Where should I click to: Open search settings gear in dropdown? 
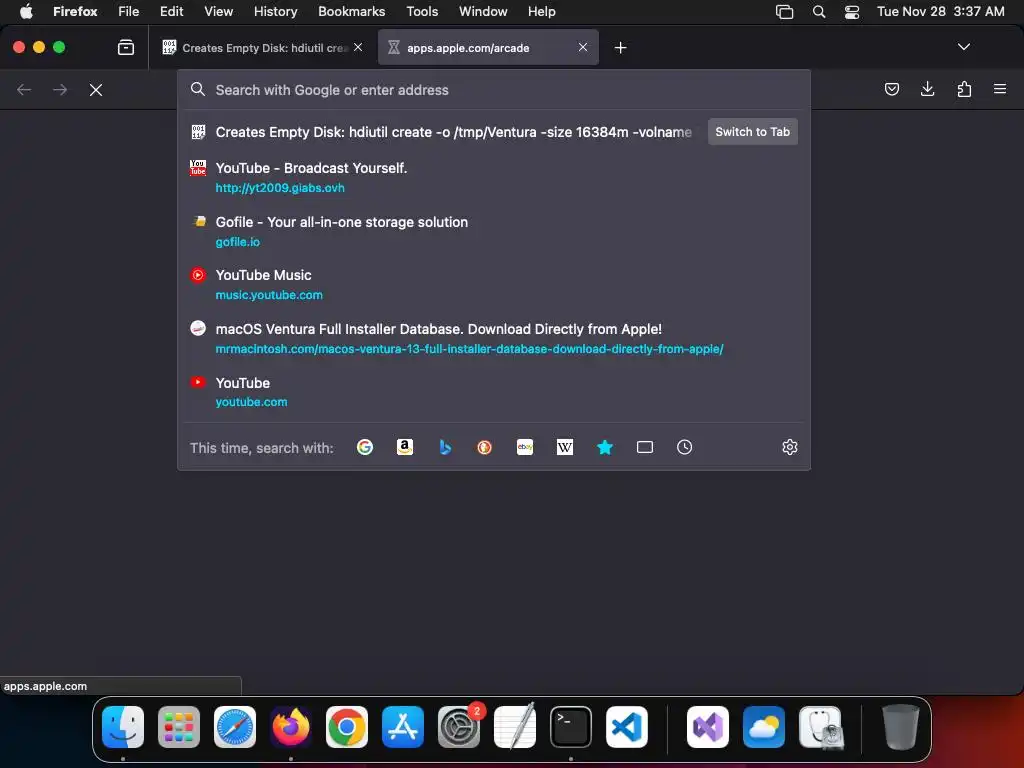pyautogui.click(x=790, y=447)
